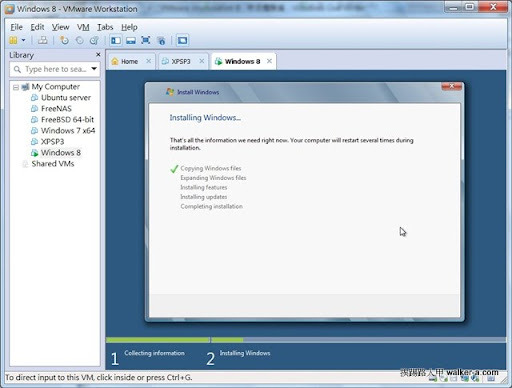Take a snapshot of this virtual machine

(64, 41)
